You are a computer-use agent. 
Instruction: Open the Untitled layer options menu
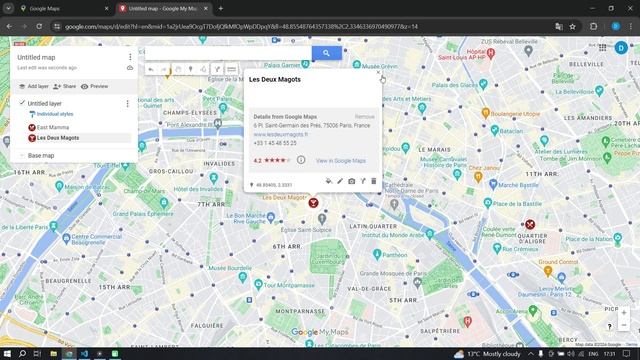tap(127, 104)
